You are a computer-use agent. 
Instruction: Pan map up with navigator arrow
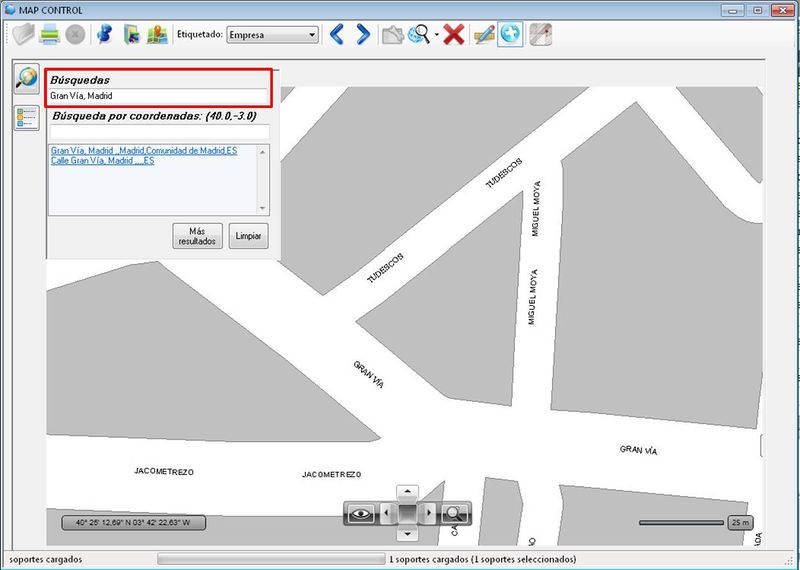(407, 492)
